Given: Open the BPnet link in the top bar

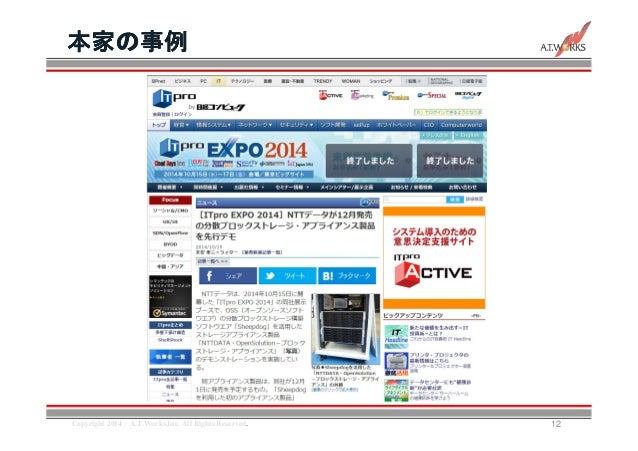Looking at the screenshot, I should tap(158, 81).
